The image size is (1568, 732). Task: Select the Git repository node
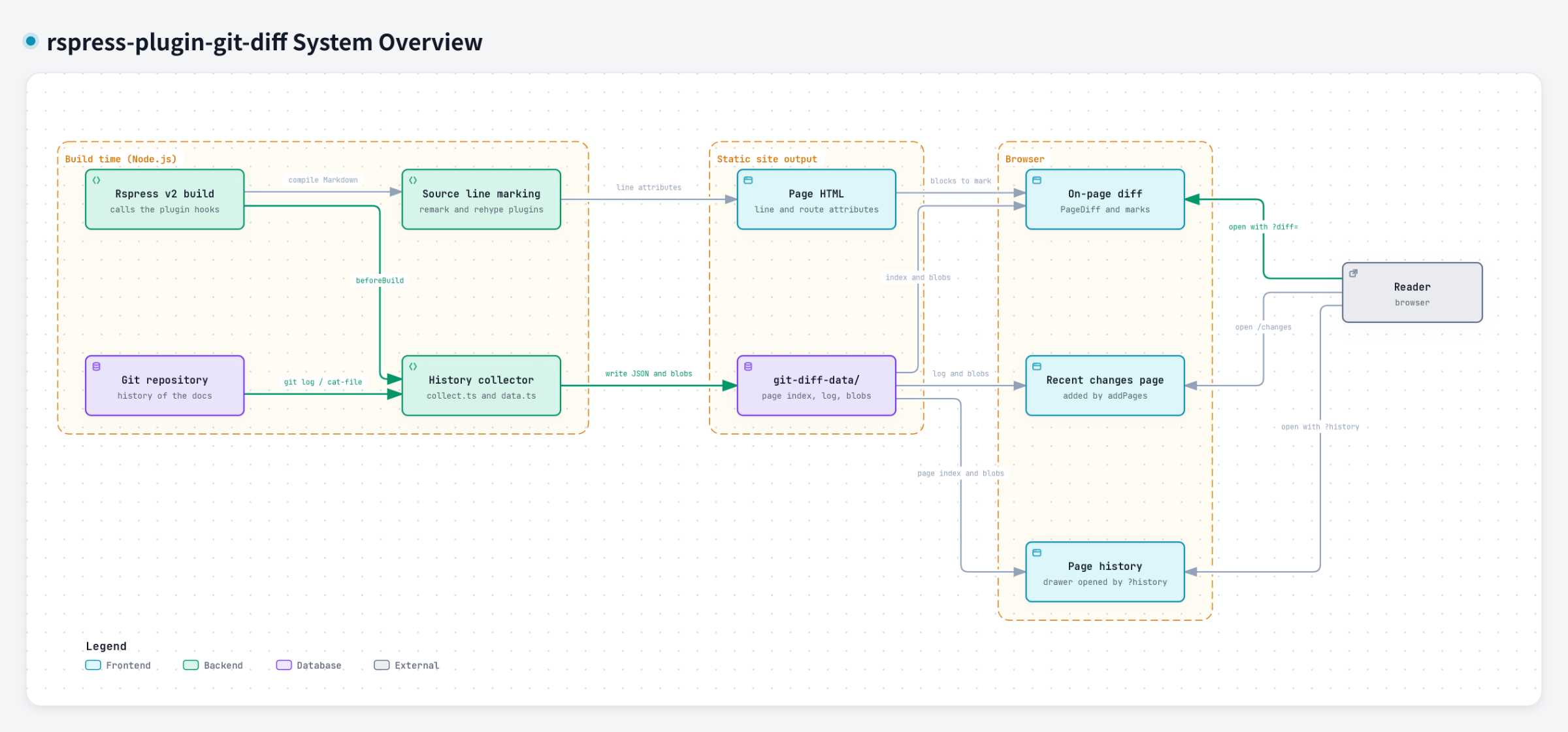tap(165, 386)
